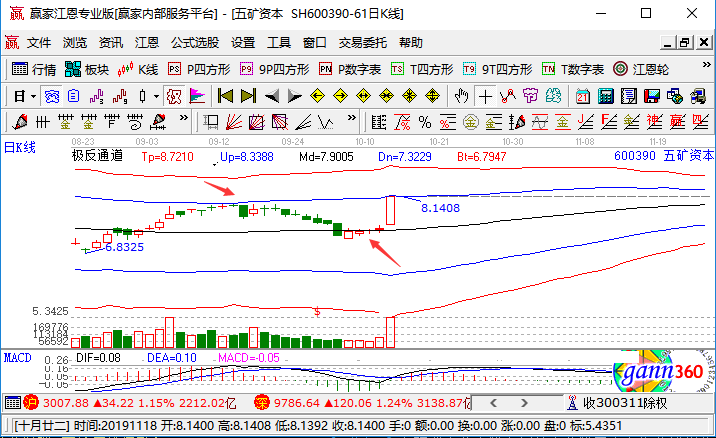
Task: Select the square dimension box tool
Action: click(211, 122)
